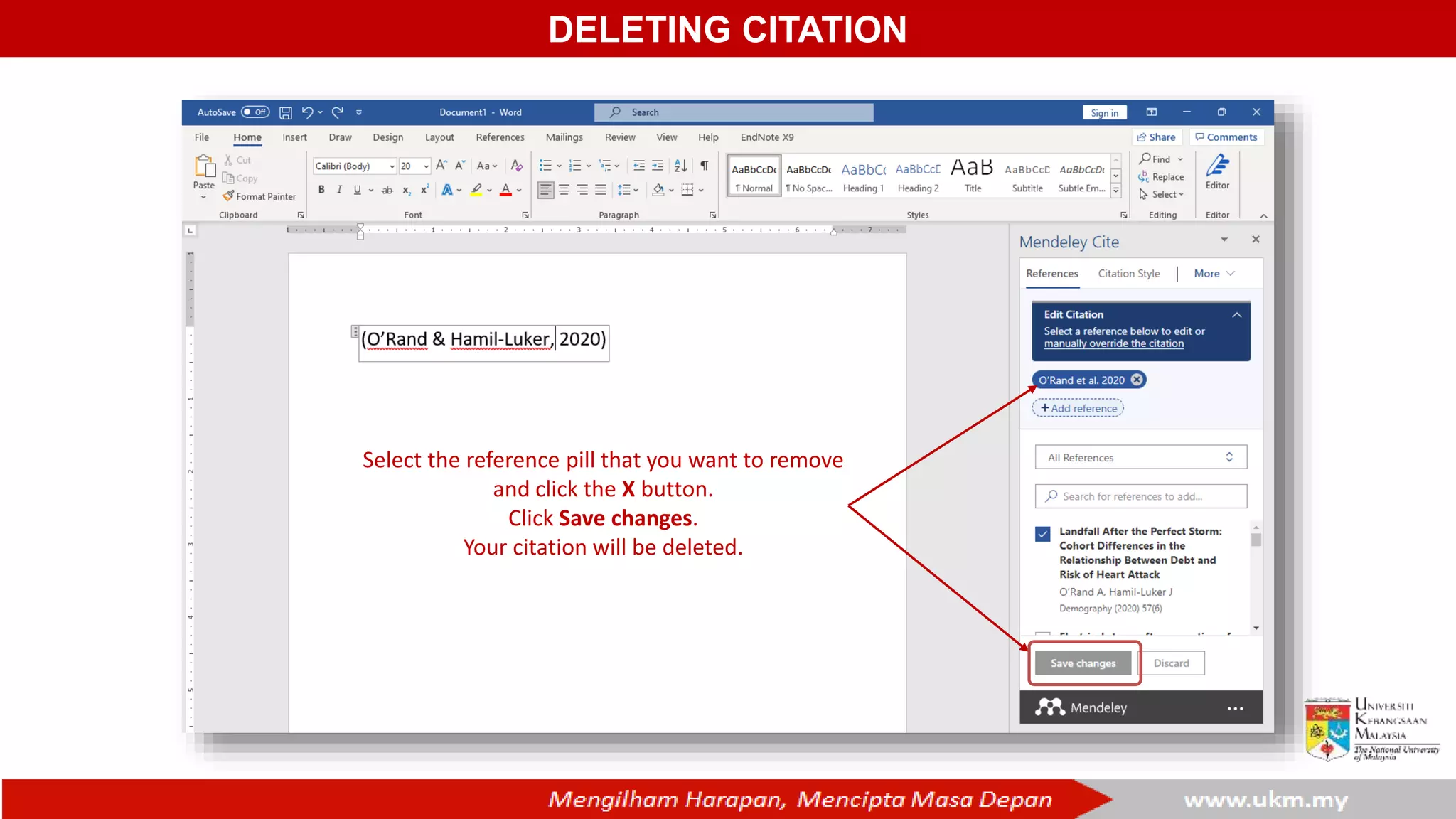Image resolution: width=1456 pixels, height=819 pixels.
Task: Select Title style
Action: pyautogui.click(x=973, y=177)
